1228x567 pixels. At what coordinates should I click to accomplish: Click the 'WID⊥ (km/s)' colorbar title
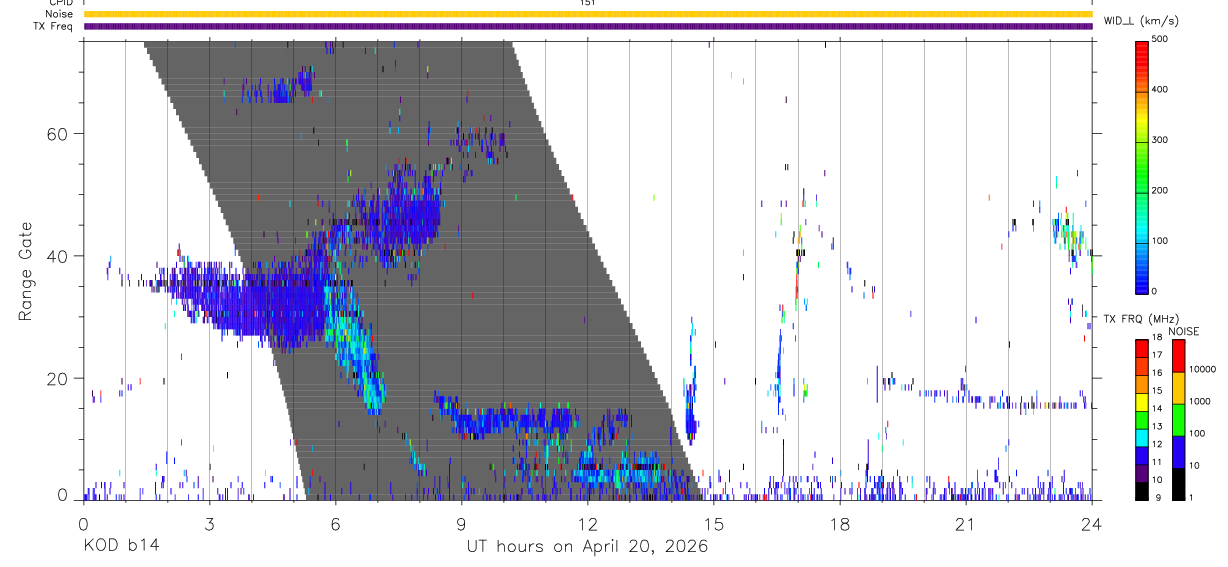[1142, 20]
